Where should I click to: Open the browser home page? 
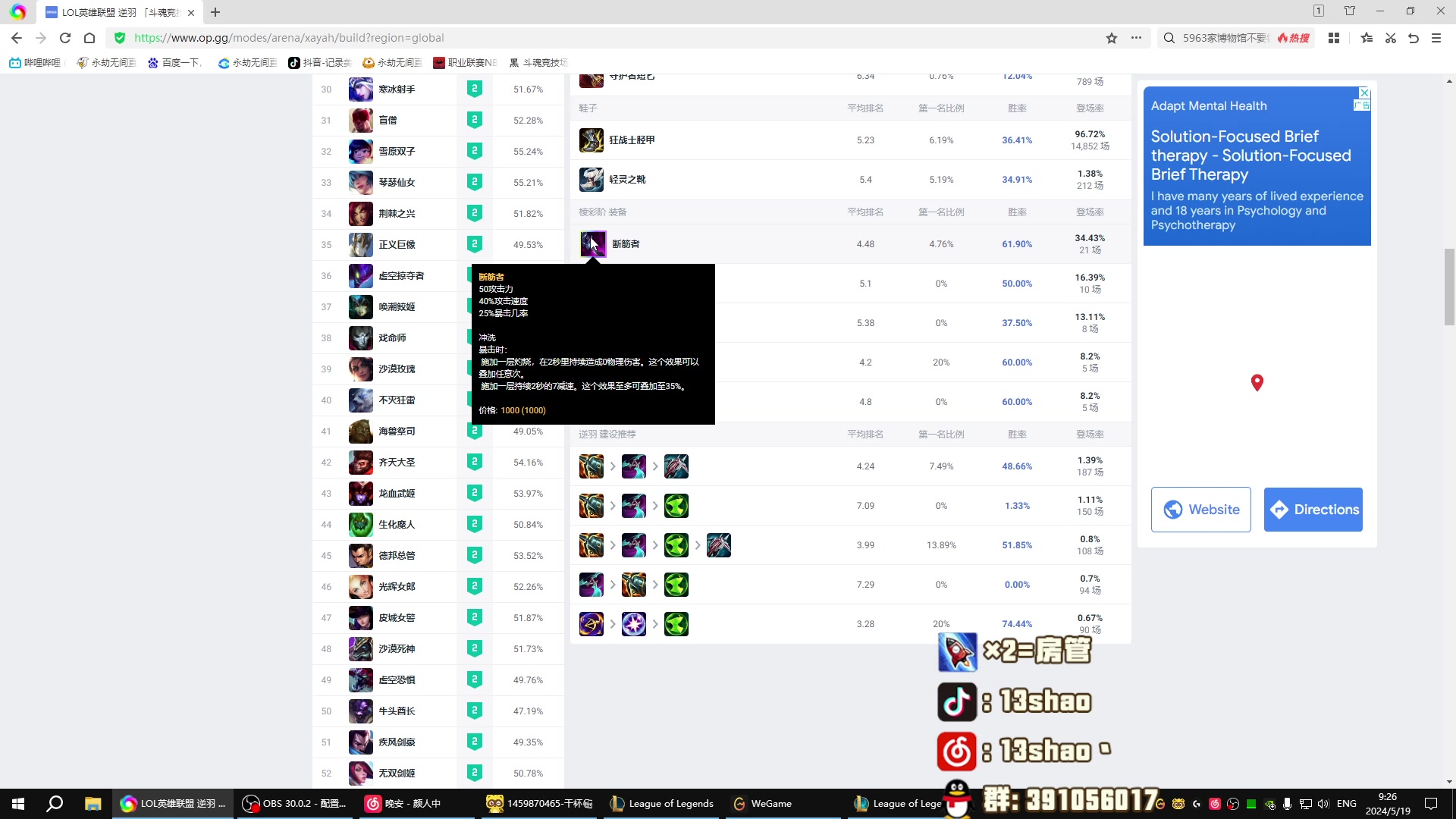(x=89, y=38)
